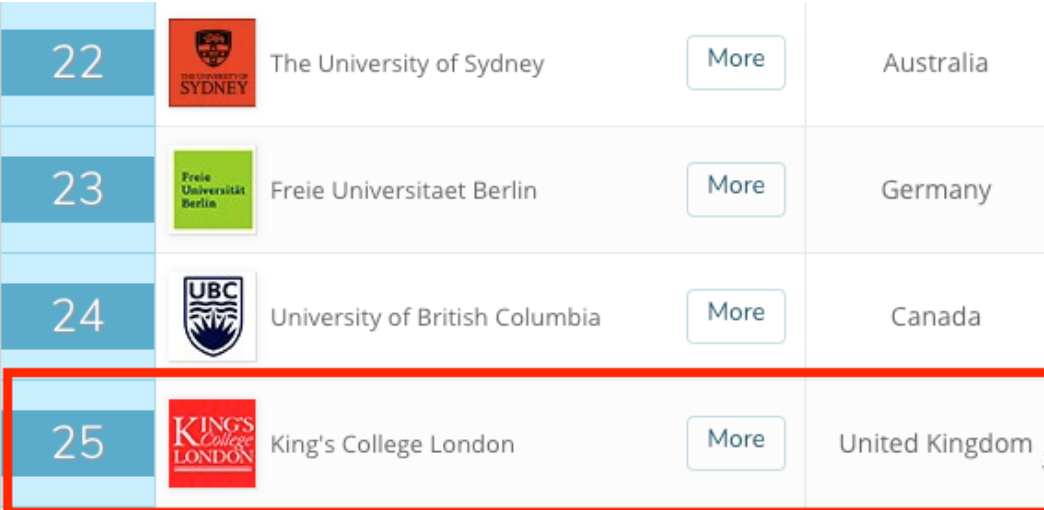1044x510 pixels.
Task: Click the King's College London red logo
Action: 212,443
